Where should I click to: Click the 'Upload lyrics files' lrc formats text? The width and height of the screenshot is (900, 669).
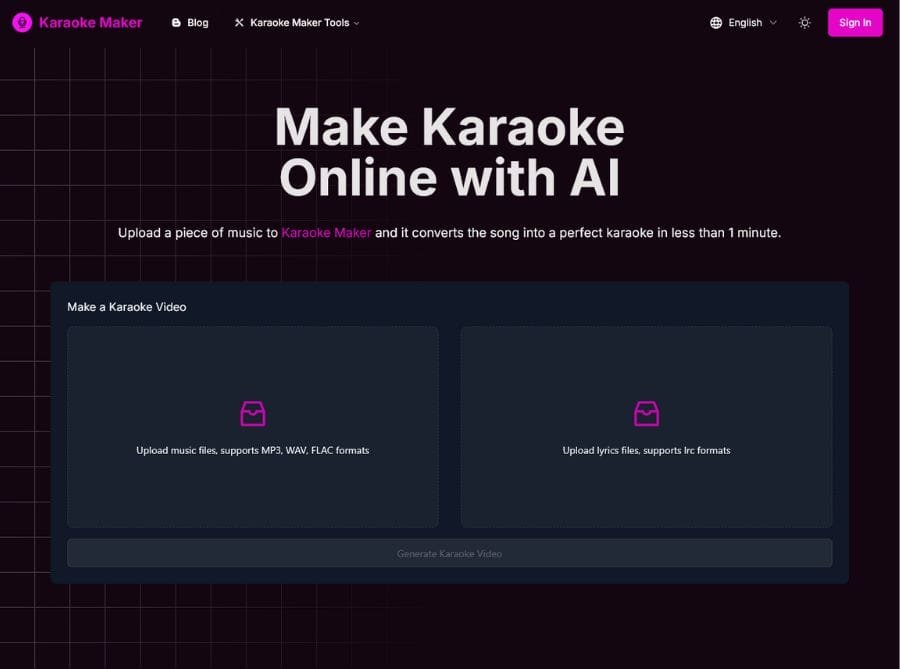646,451
